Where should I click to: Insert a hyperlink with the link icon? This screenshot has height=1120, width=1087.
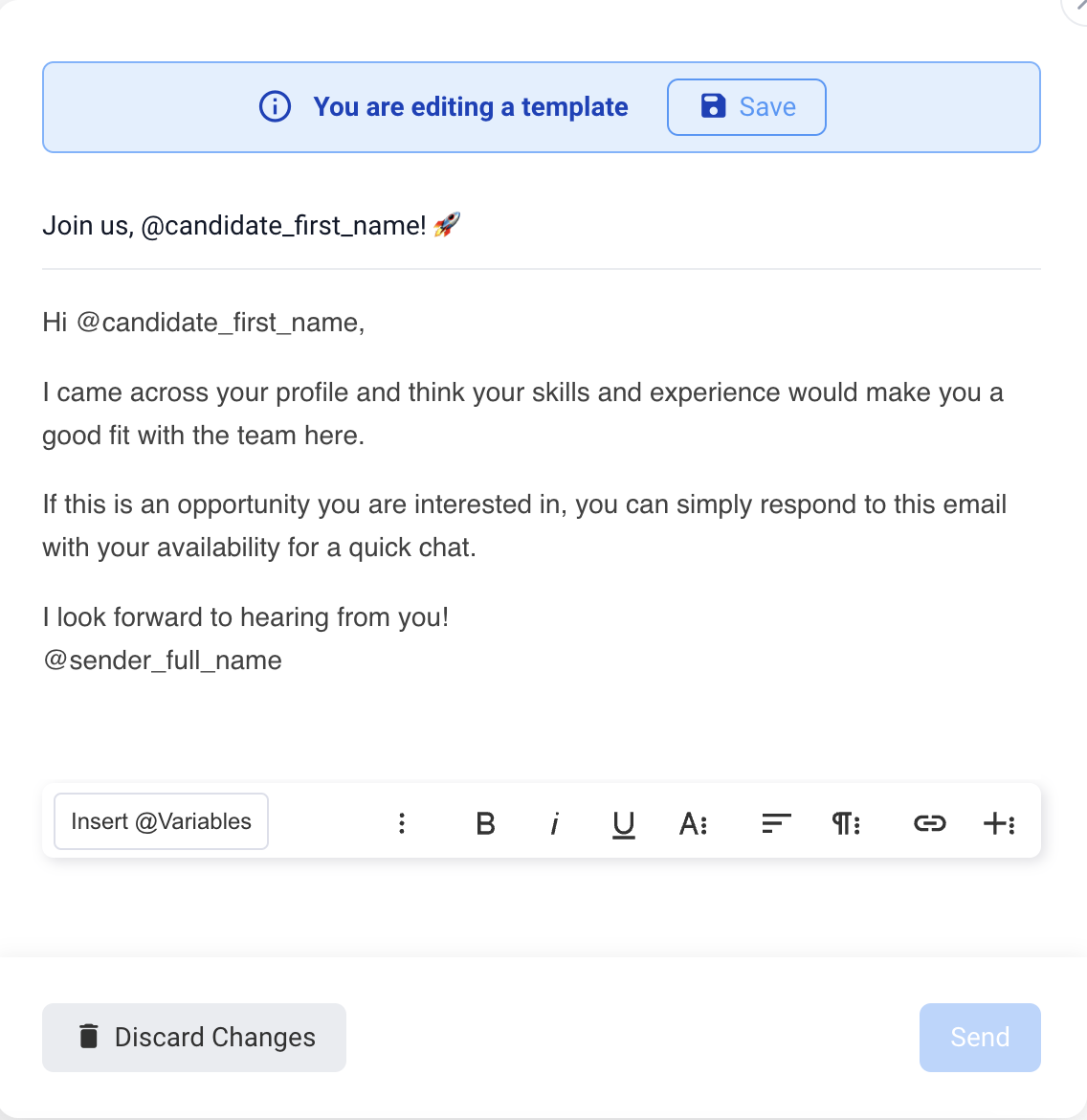tap(929, 823)
